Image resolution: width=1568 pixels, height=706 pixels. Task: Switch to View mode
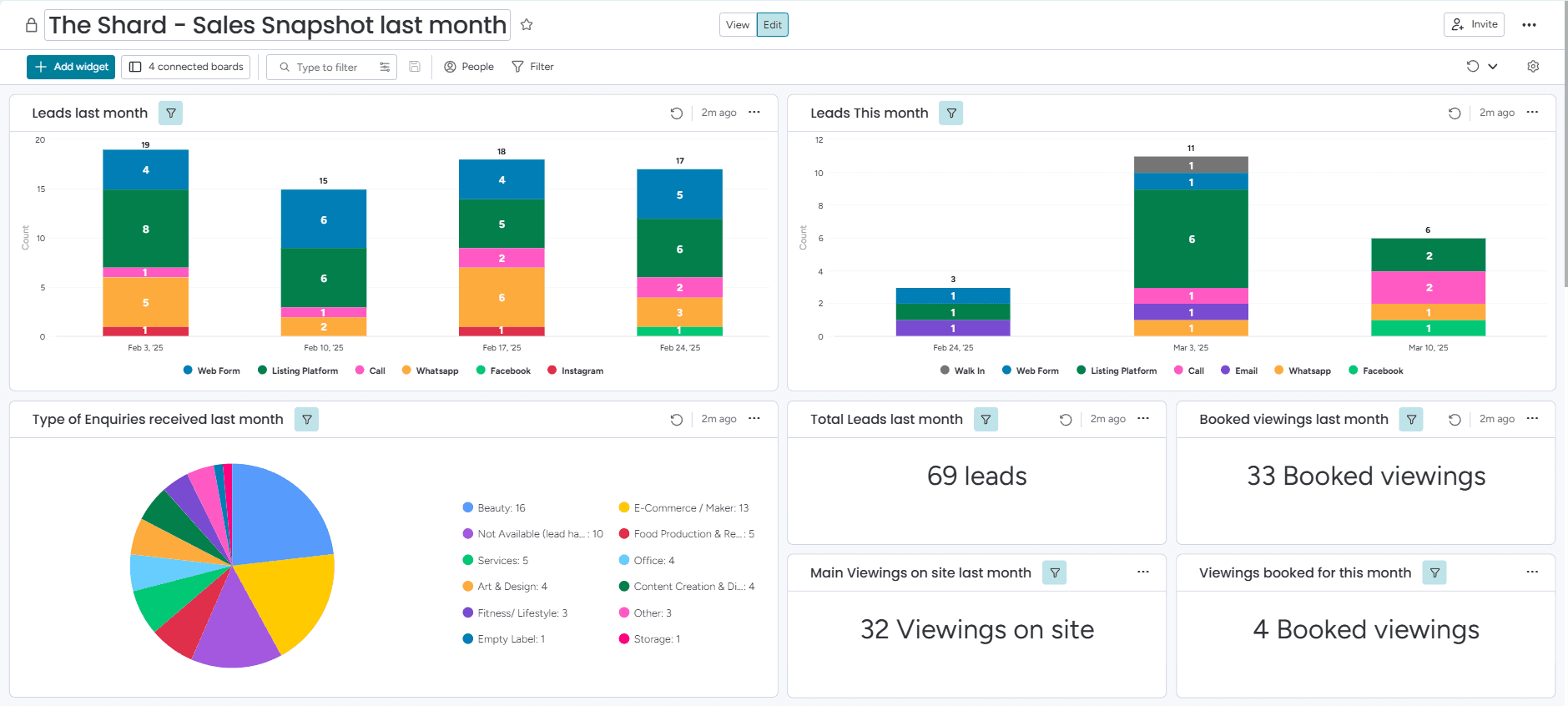point(738,25)
